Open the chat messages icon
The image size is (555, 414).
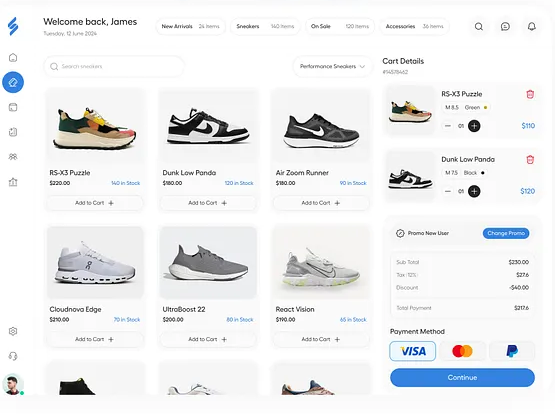point(505,27)
